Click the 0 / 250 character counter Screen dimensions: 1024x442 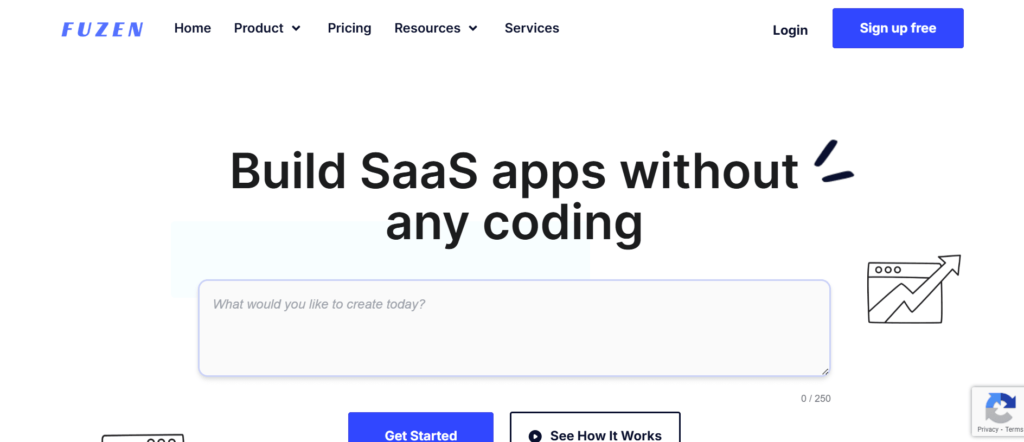815,398
